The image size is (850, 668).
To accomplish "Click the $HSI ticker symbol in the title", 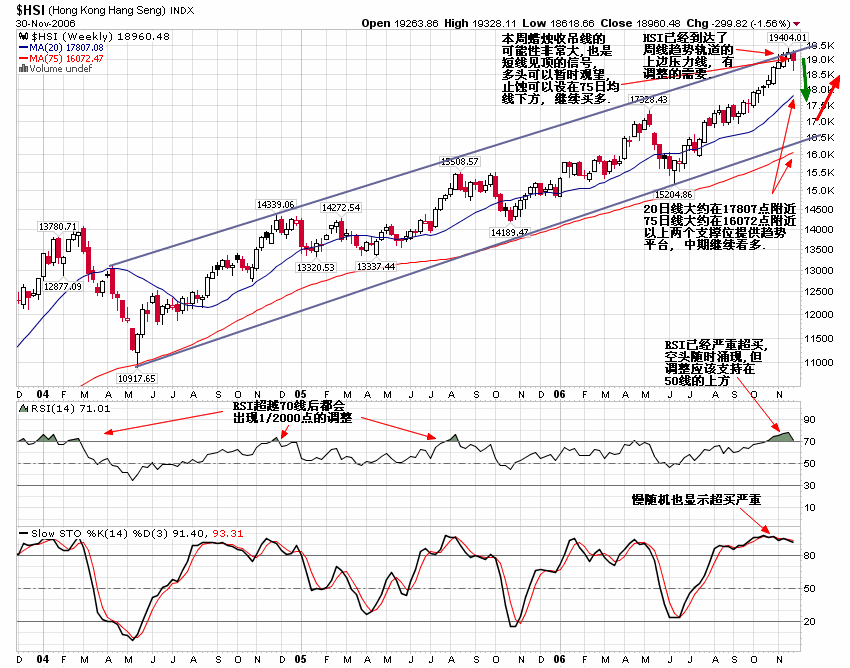I will (30, 10).
